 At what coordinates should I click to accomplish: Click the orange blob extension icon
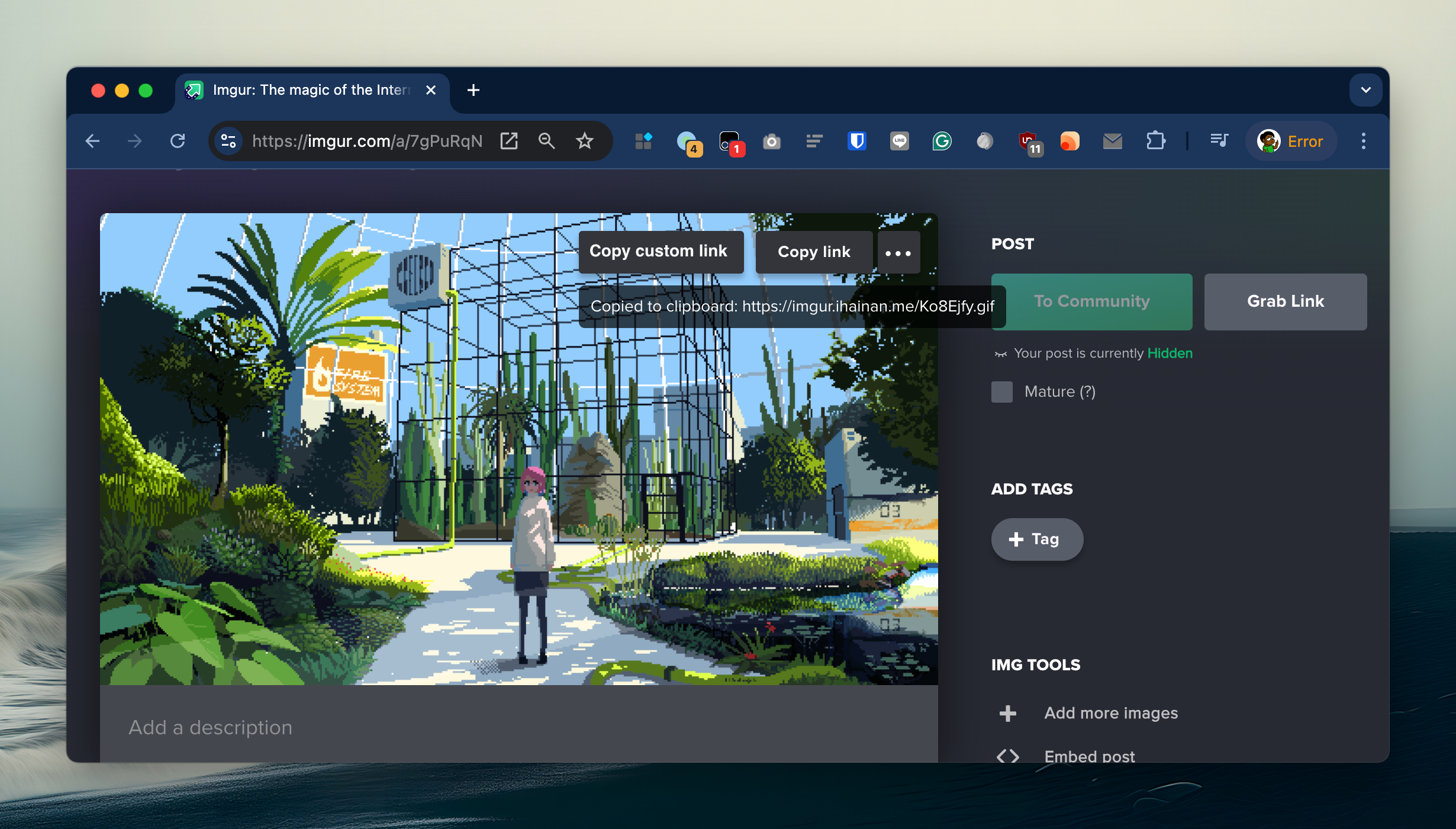tap(1070, 141)
